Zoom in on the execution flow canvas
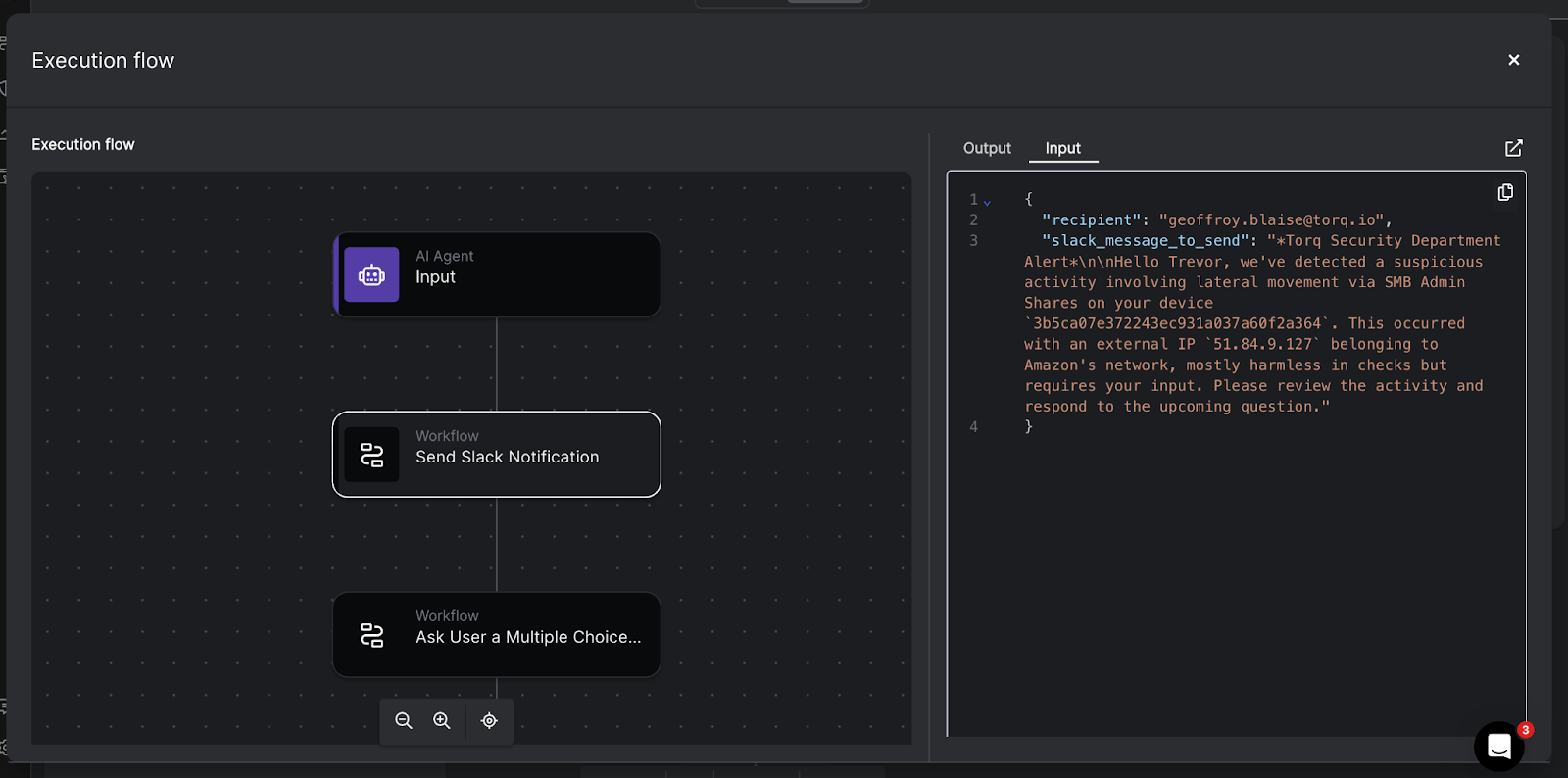 442,721
